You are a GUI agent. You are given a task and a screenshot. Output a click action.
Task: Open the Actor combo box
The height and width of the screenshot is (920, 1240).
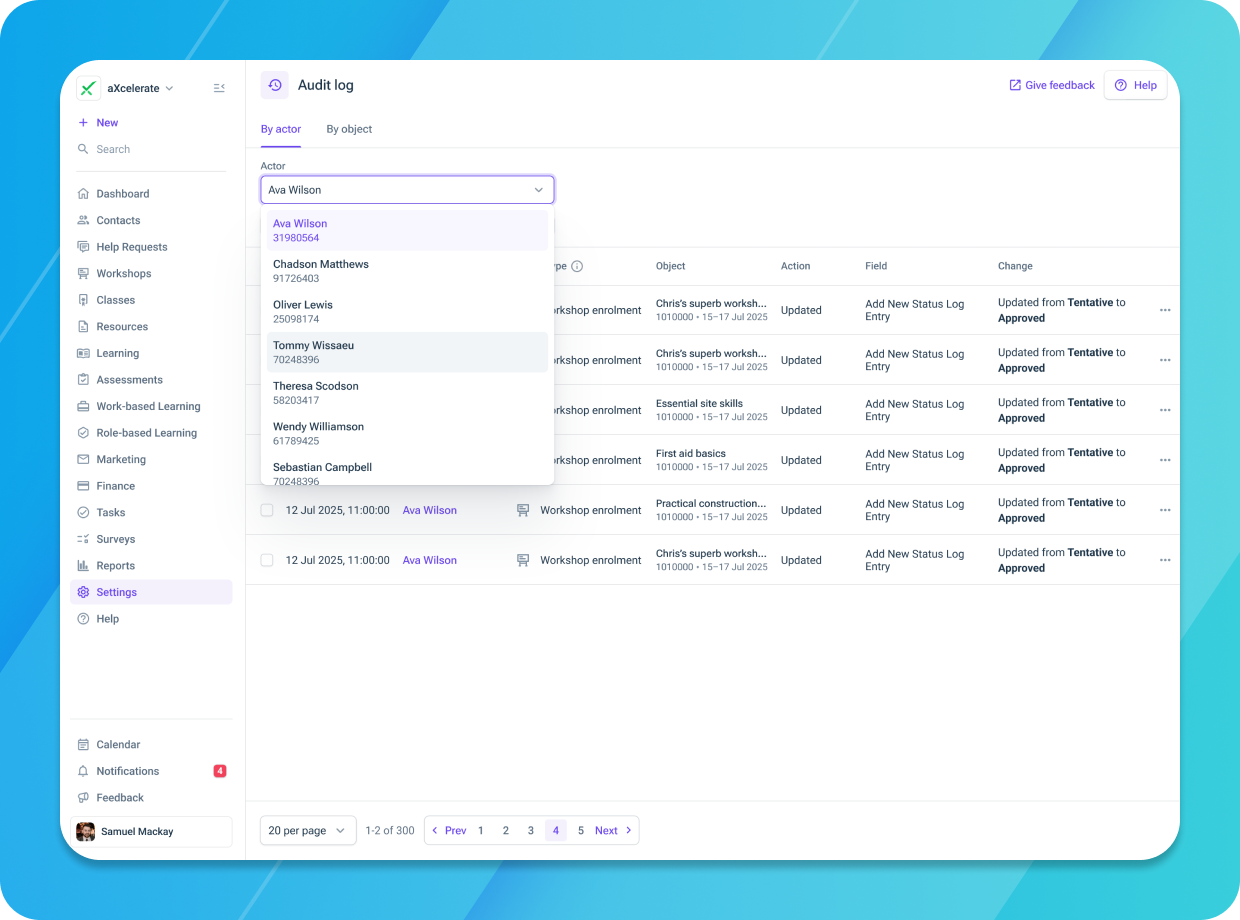(407, 190)
